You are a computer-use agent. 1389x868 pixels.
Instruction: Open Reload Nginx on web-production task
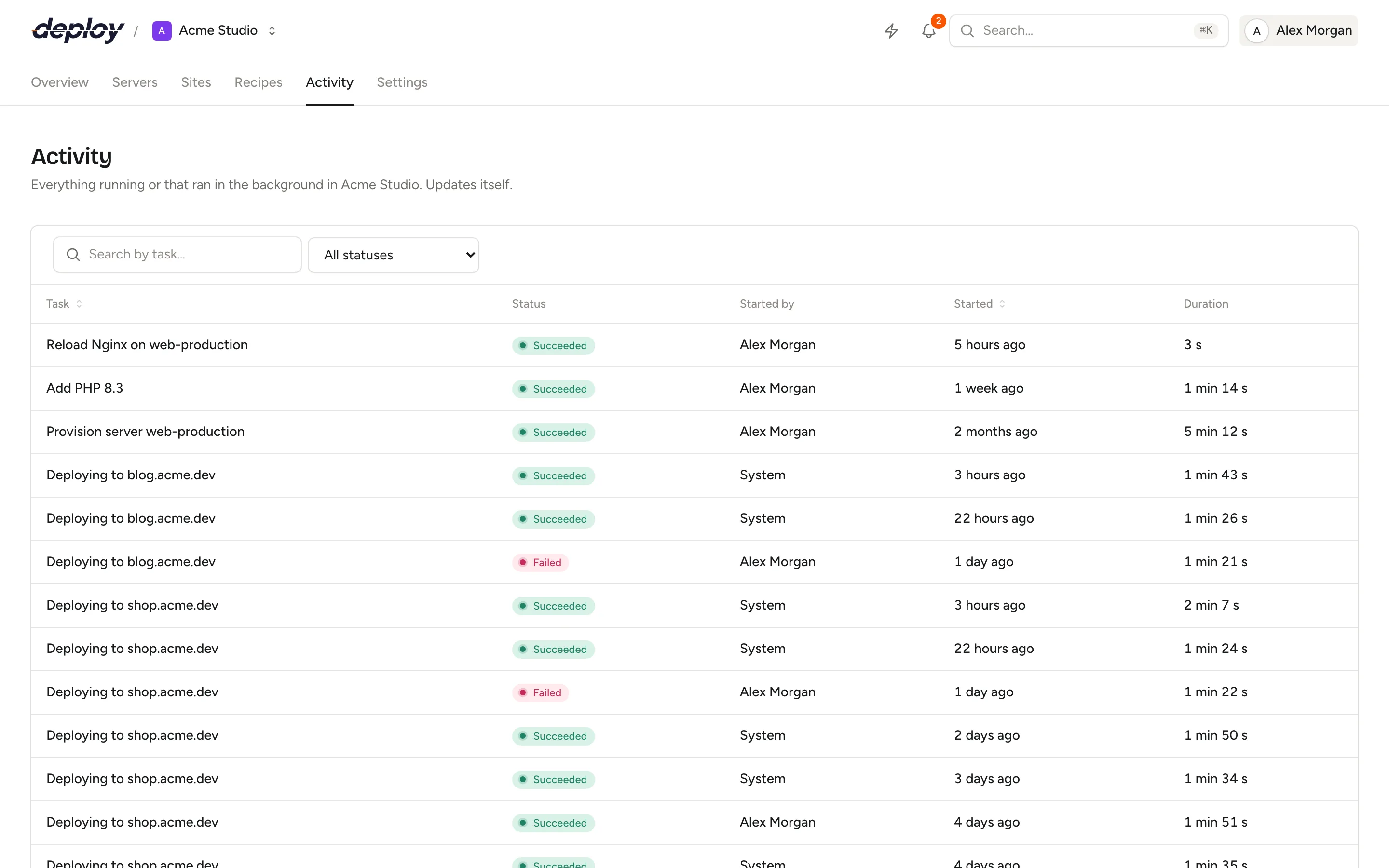tap(147, 344)
